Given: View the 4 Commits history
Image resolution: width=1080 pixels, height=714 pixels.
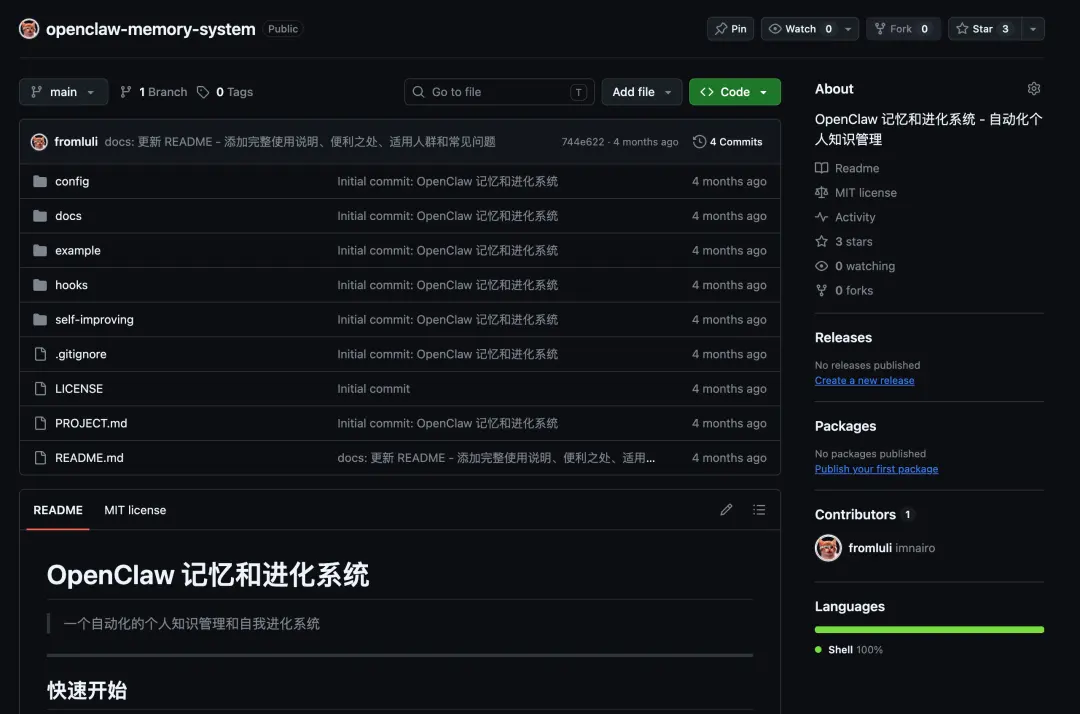Looking at the screenshot, I should [x=727, y=142].
